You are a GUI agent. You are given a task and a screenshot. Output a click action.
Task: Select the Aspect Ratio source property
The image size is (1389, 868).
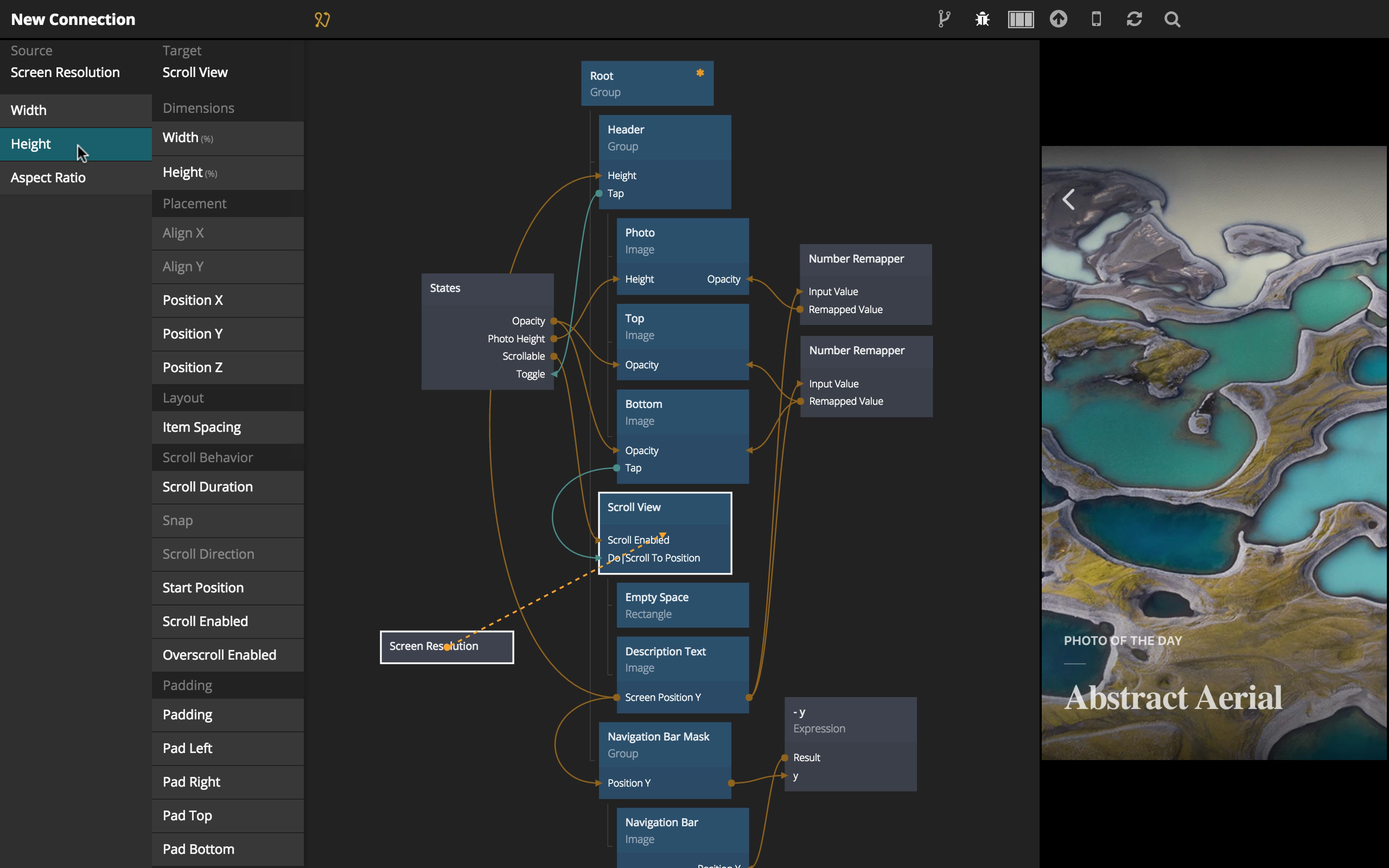pos(48,177)
